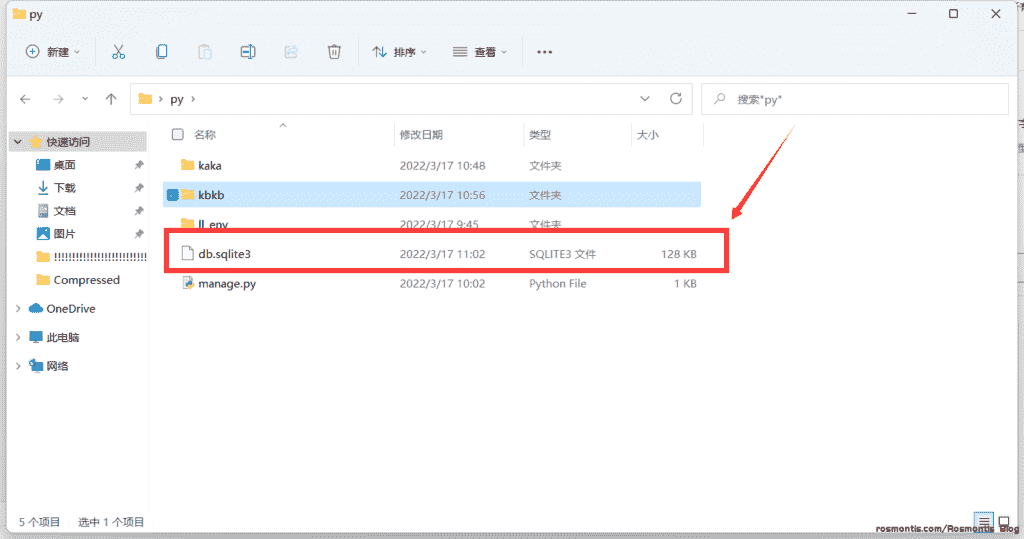Screen dimensions: 1024x539
Task: Open the 新建 (New) menu
Action: pos(52,52)
